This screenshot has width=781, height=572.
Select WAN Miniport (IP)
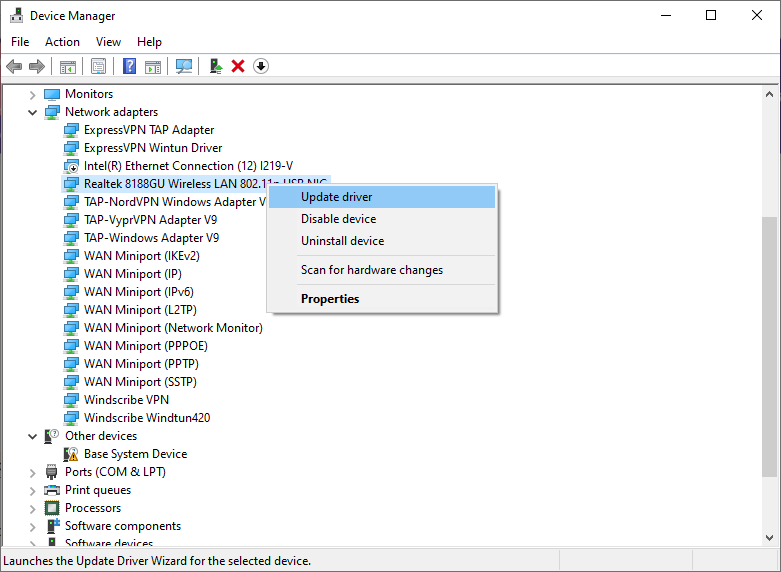click(132, 274)
